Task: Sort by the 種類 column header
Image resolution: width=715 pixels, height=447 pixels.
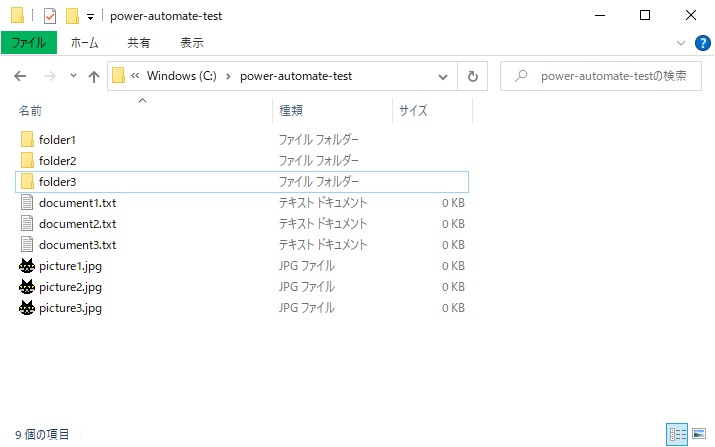Action: point(291,110)
